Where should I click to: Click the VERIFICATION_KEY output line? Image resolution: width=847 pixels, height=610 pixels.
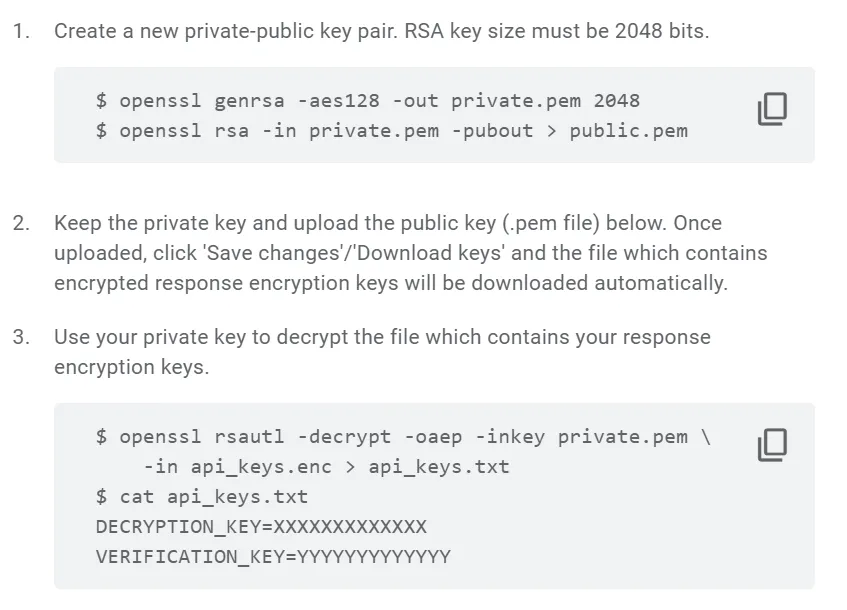[x=273, y=557]
